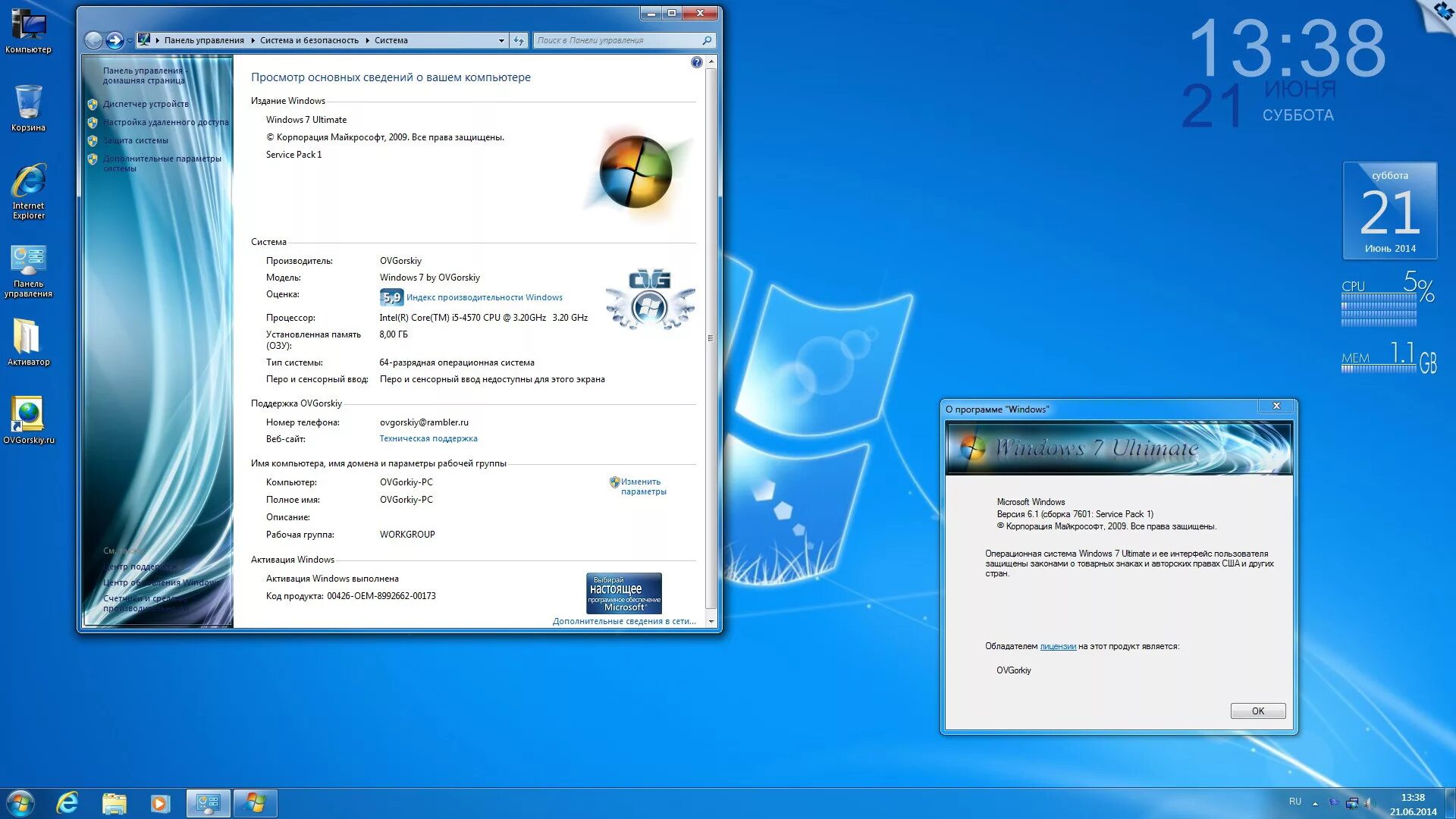Click the address bar refresh icon

click(x=519, y=41)
